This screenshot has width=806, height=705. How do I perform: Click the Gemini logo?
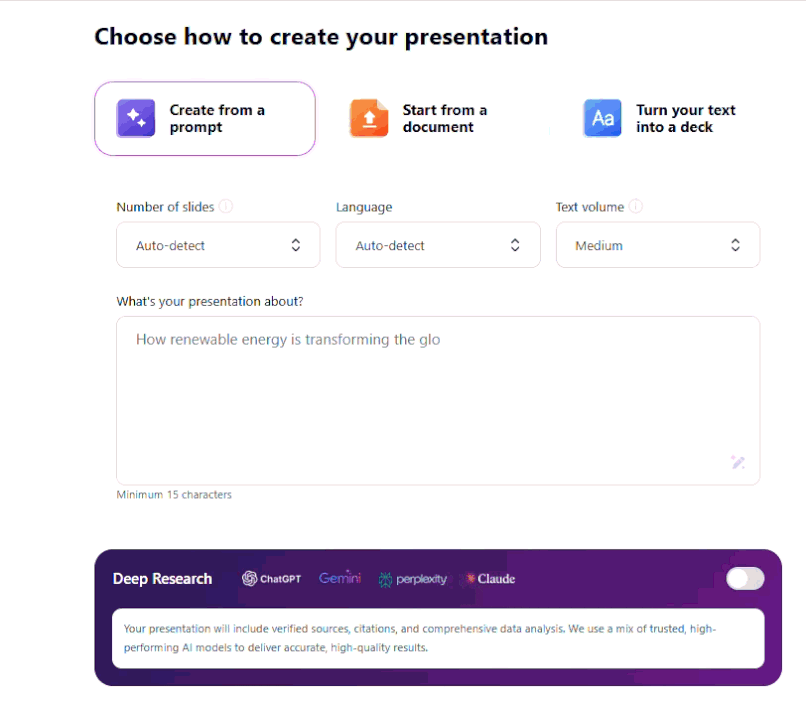[340, 578]
